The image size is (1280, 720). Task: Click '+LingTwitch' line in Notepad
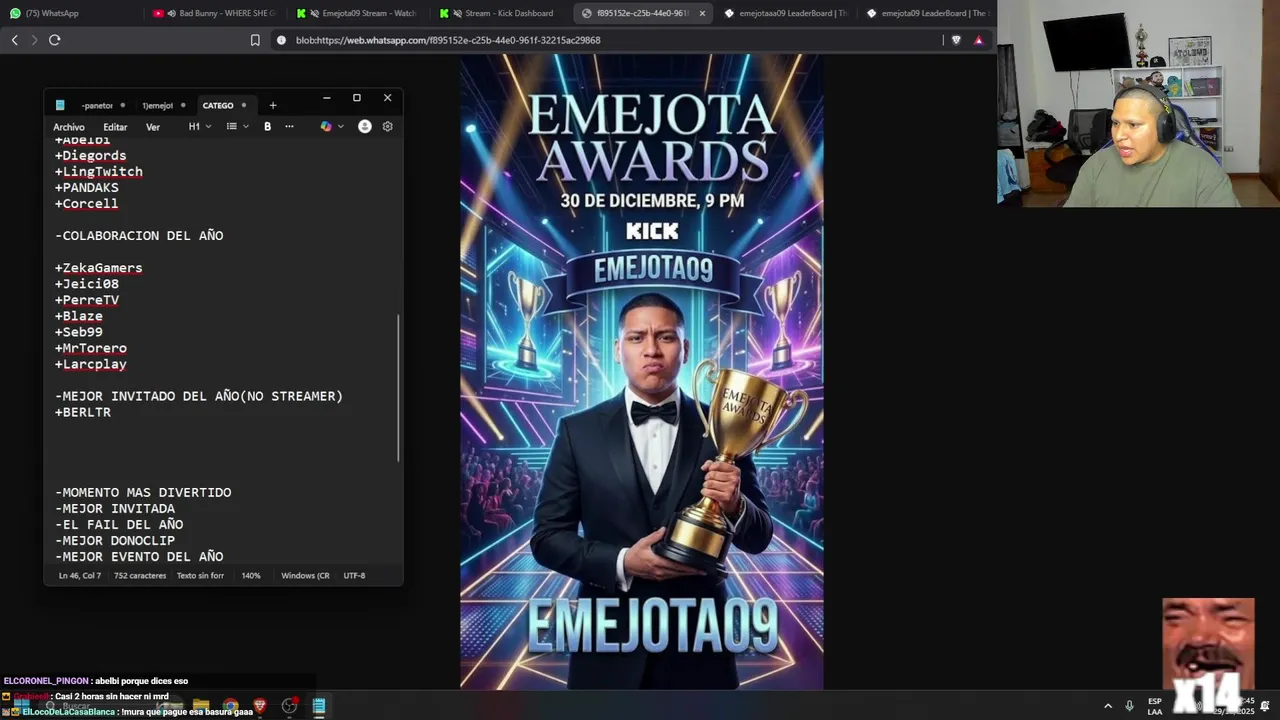pos(99,172)
